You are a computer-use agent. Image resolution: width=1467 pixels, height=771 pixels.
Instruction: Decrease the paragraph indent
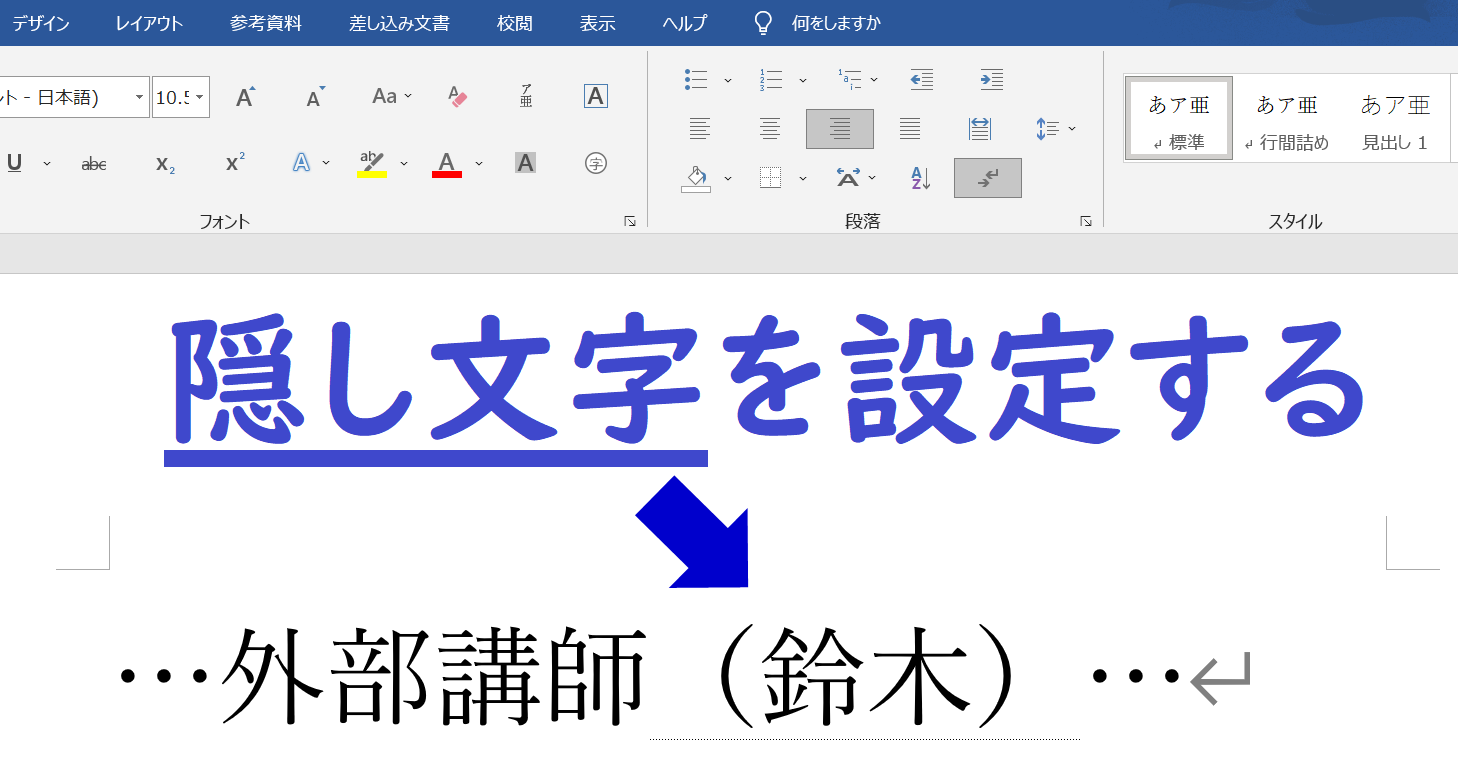point(921,79)
